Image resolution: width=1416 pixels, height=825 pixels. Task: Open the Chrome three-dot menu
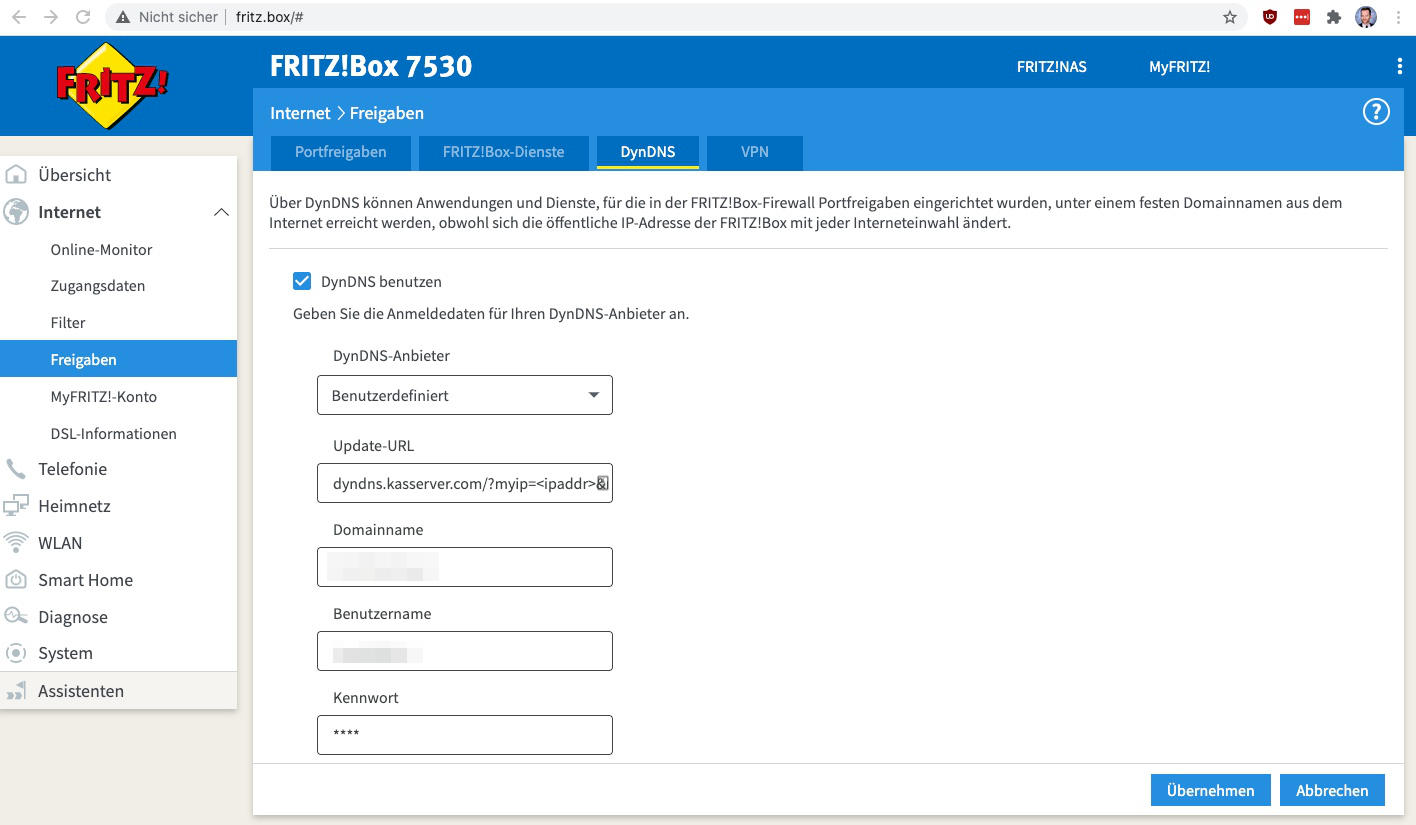tap(1398, 17)
